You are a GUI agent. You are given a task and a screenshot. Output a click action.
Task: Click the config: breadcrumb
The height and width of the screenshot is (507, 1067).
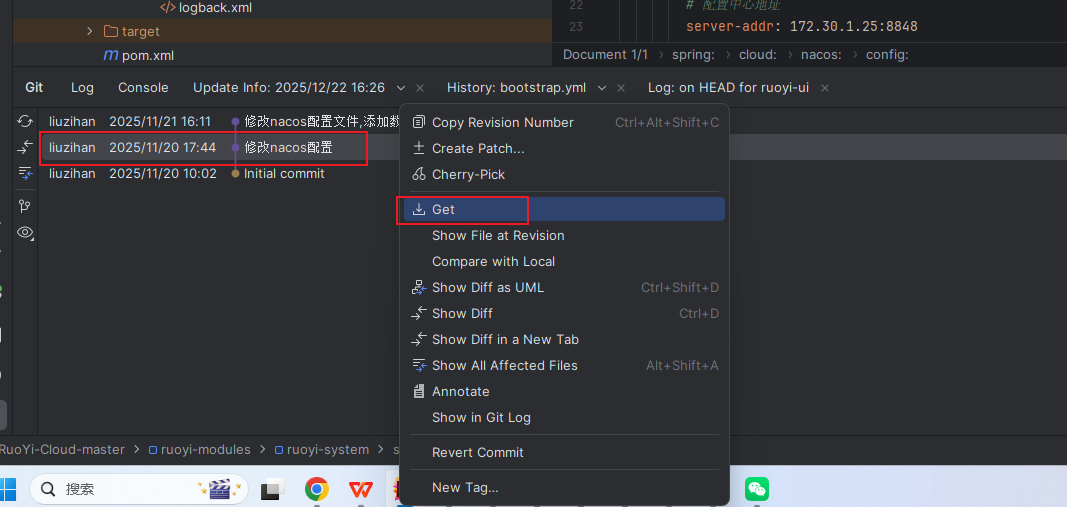pos(887,55)
